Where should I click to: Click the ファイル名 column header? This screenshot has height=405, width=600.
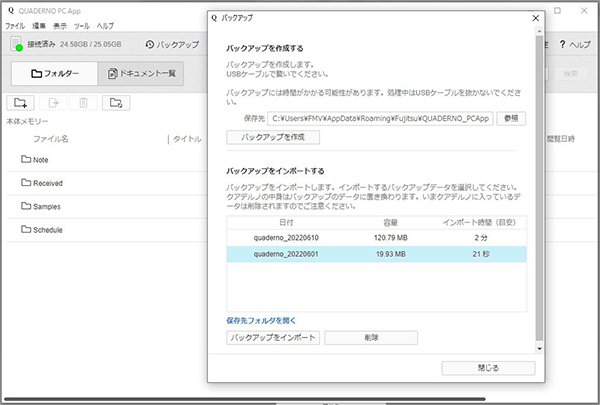click(51, 139)
